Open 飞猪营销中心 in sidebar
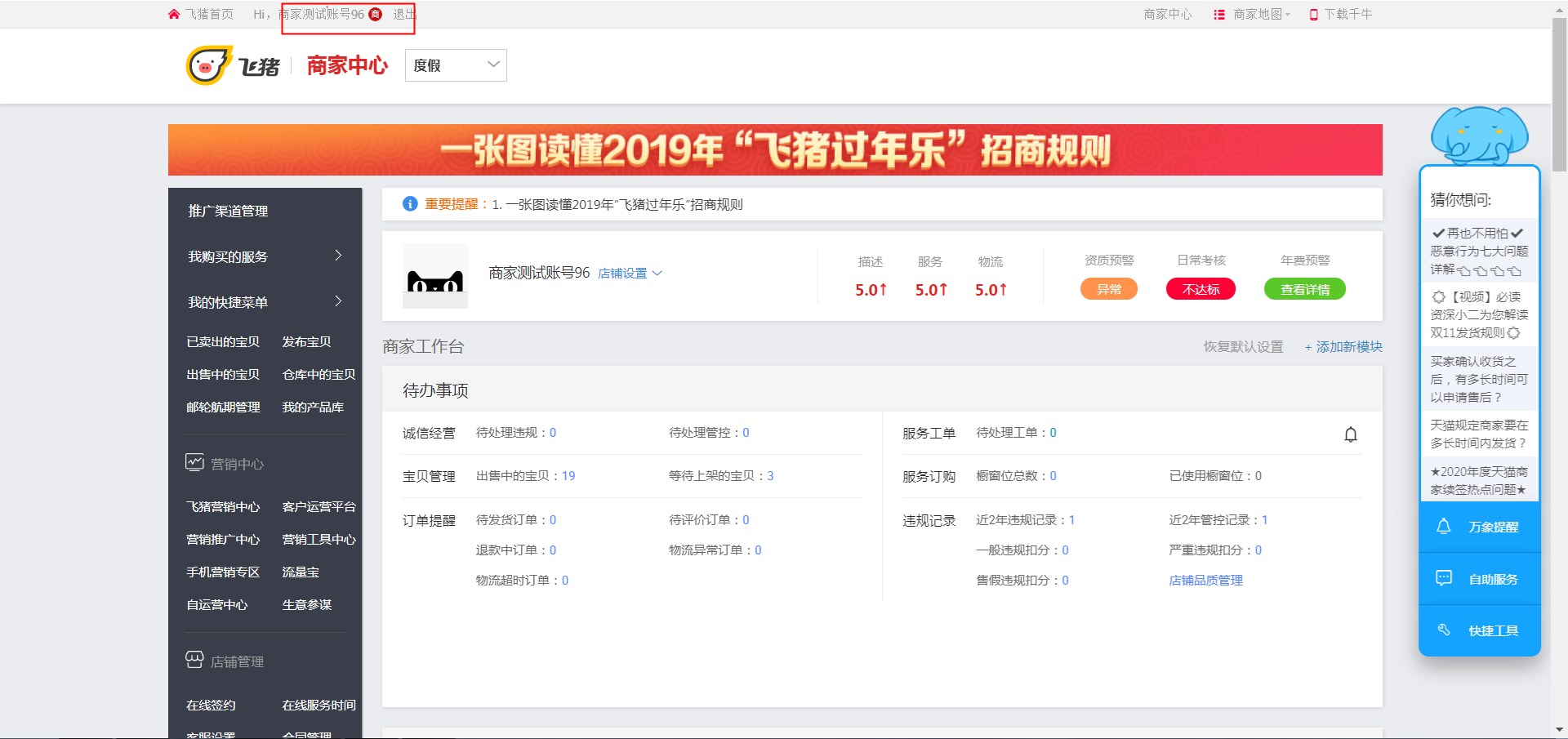The height and width of the screenshot is (739, 1568). pos(223,506)
